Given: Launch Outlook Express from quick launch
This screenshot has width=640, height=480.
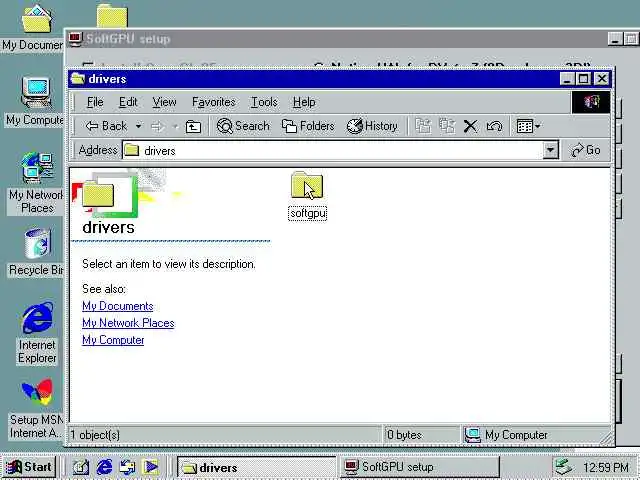Looking at the screenshot, I should (127, 467).
